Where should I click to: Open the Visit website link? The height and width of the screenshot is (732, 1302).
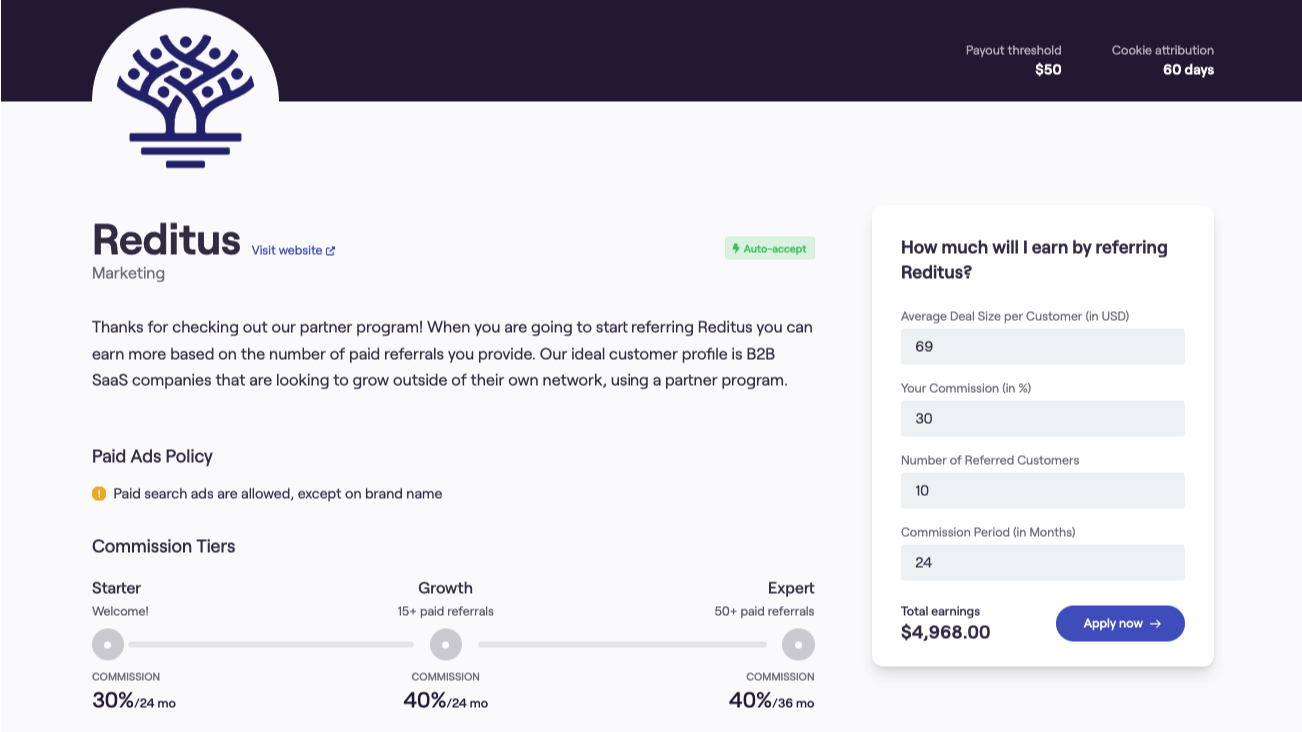(x=287, y=250)
